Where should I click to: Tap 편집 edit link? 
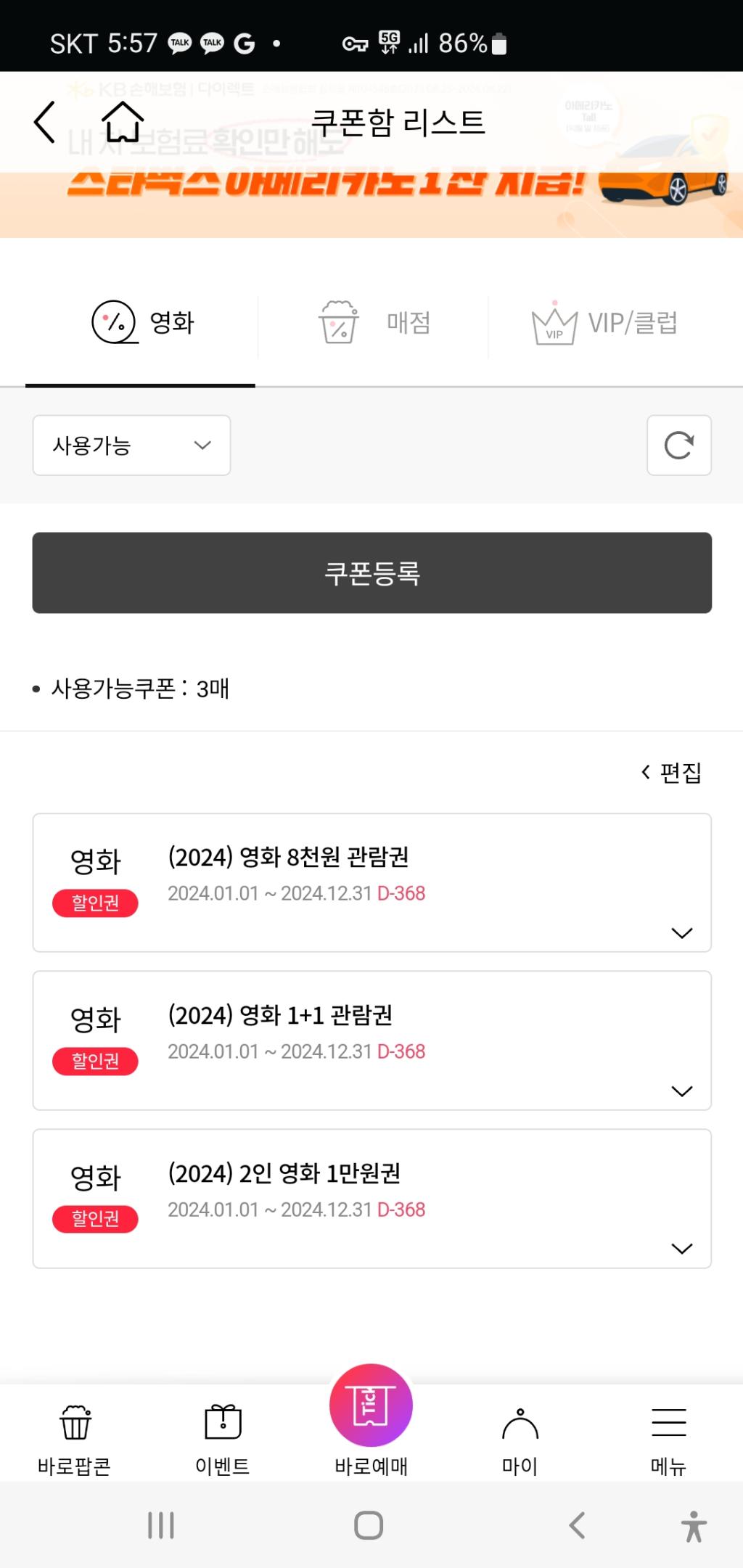coord(671,772)
